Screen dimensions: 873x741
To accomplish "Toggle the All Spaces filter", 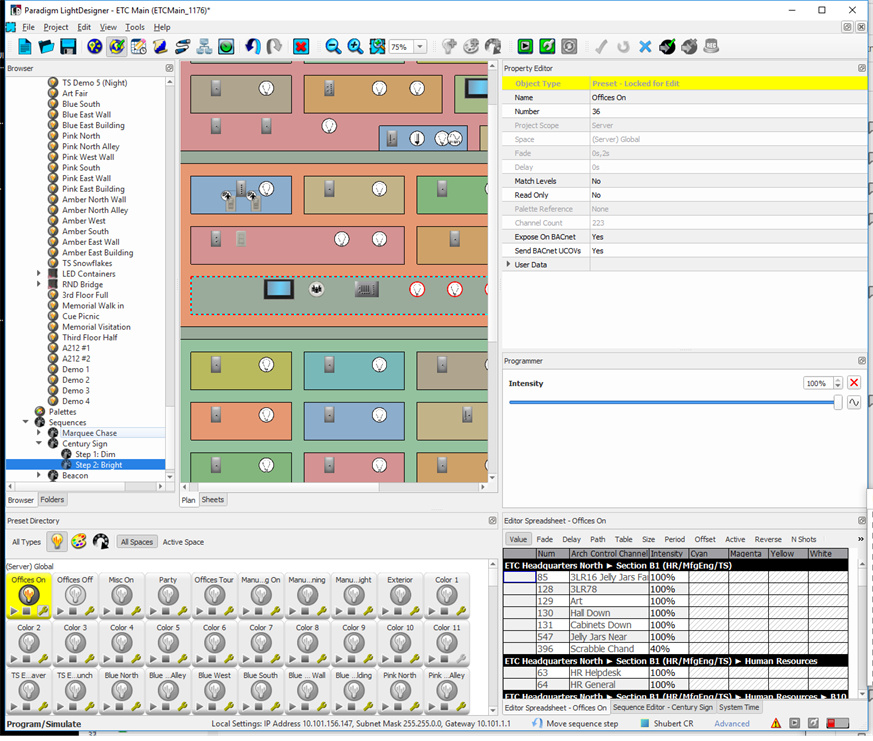I will [x=137, y=542].
